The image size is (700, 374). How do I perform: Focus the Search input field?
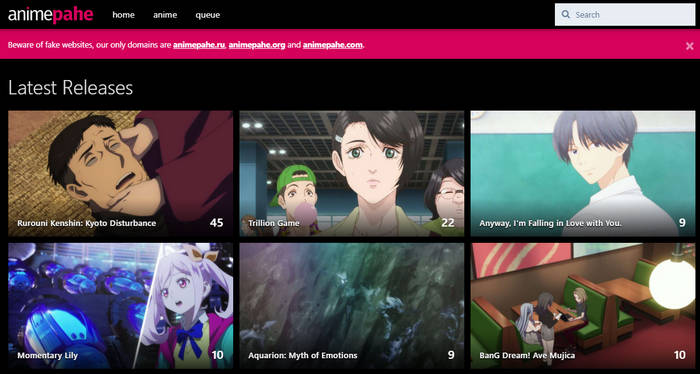(625, 15)
